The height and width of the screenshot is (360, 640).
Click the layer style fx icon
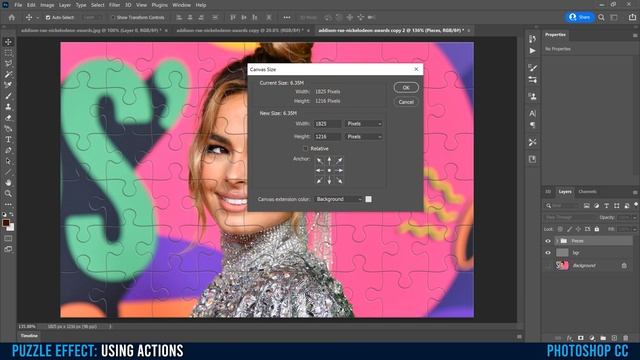(x=569, y=338)
